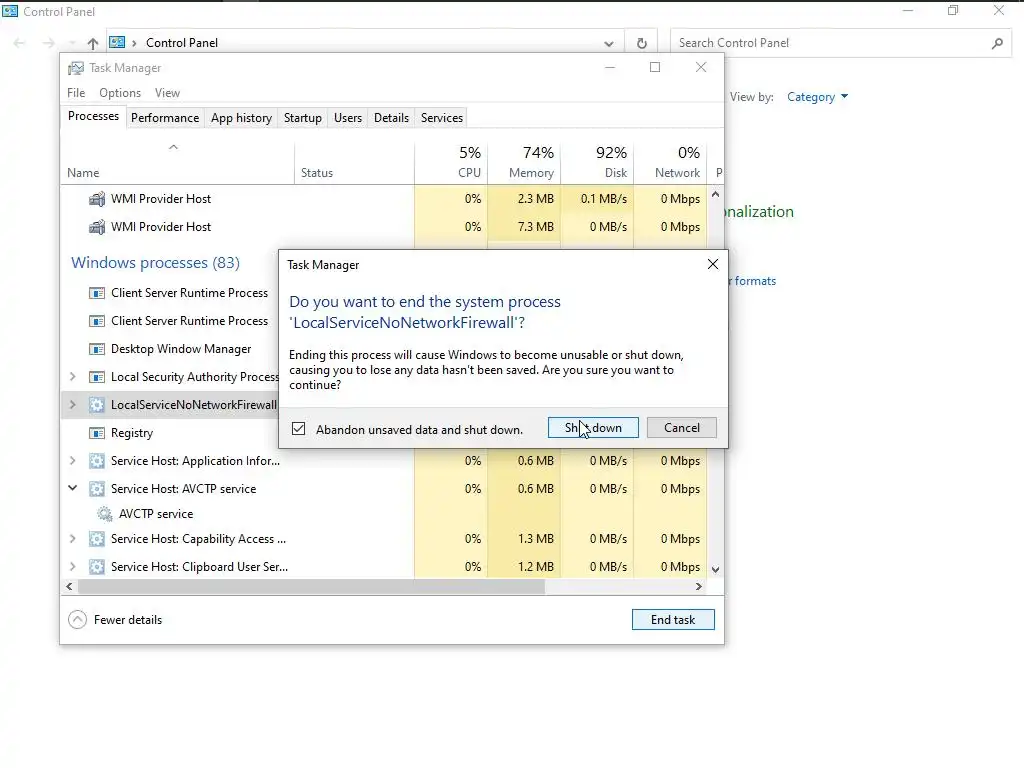Switch to the Details tab

point(391,118)
